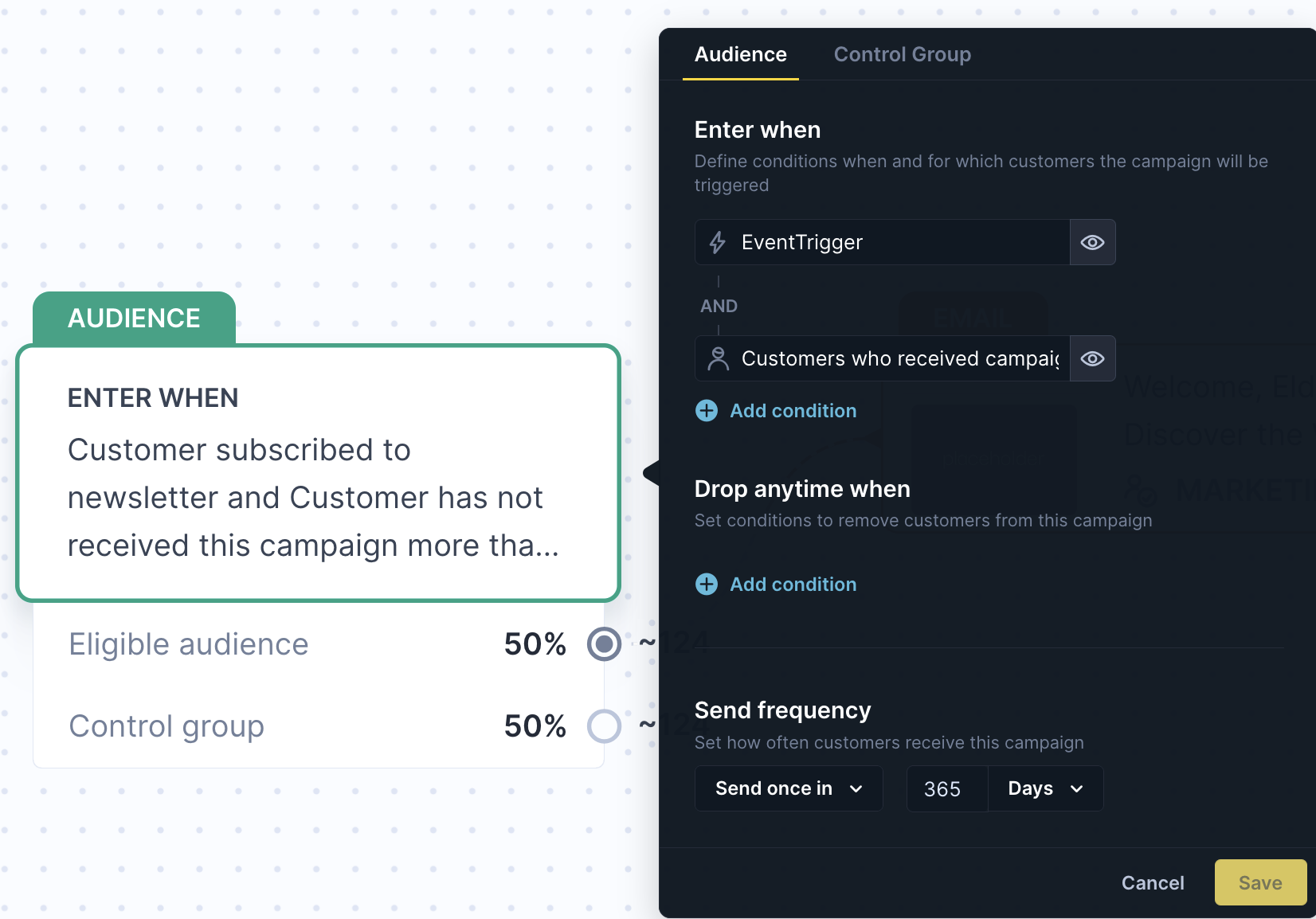The image size is (1316, 919).
Task: Click the plus icon under Enter when conditions
Action: coord(707,410)
